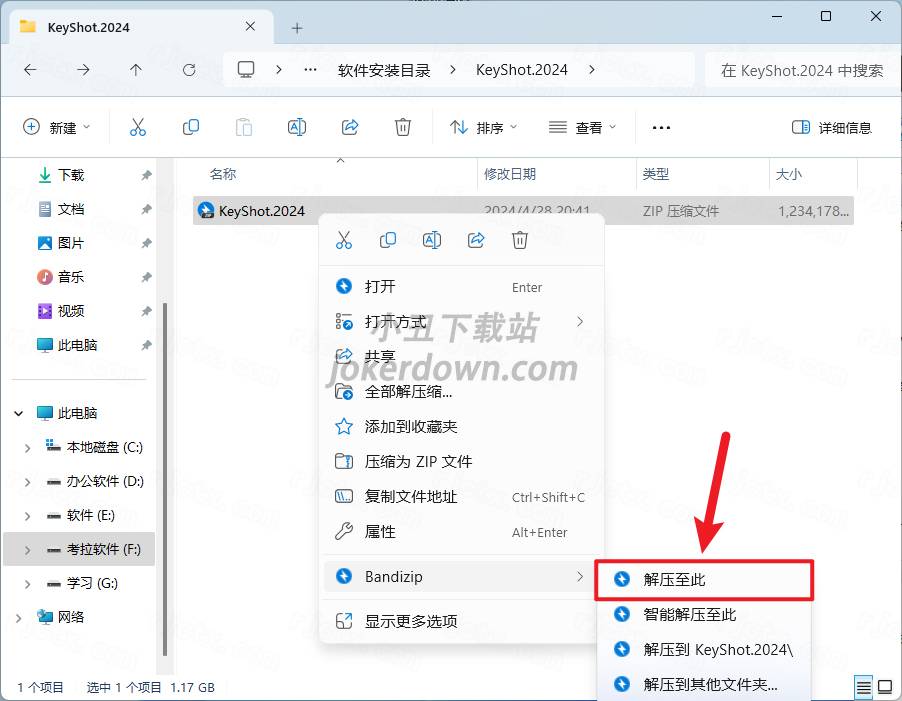The height and width of the screenshot is (701, 902).
Task: Open the 查看 view dropdown
Action: click(x=583, y=127)
